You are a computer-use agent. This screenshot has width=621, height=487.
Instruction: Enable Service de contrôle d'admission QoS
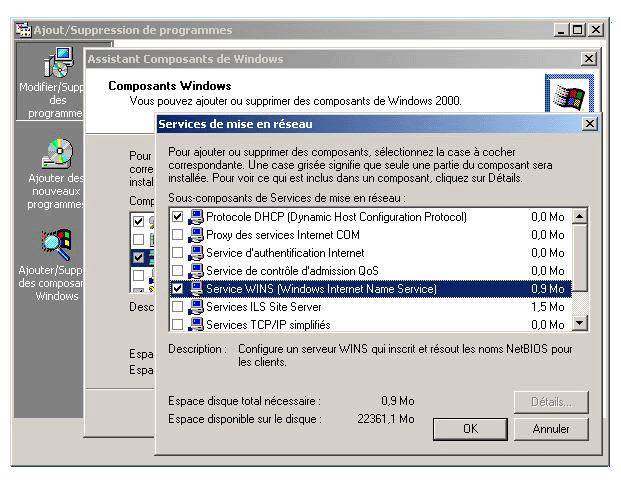click(x=177, y=271)
